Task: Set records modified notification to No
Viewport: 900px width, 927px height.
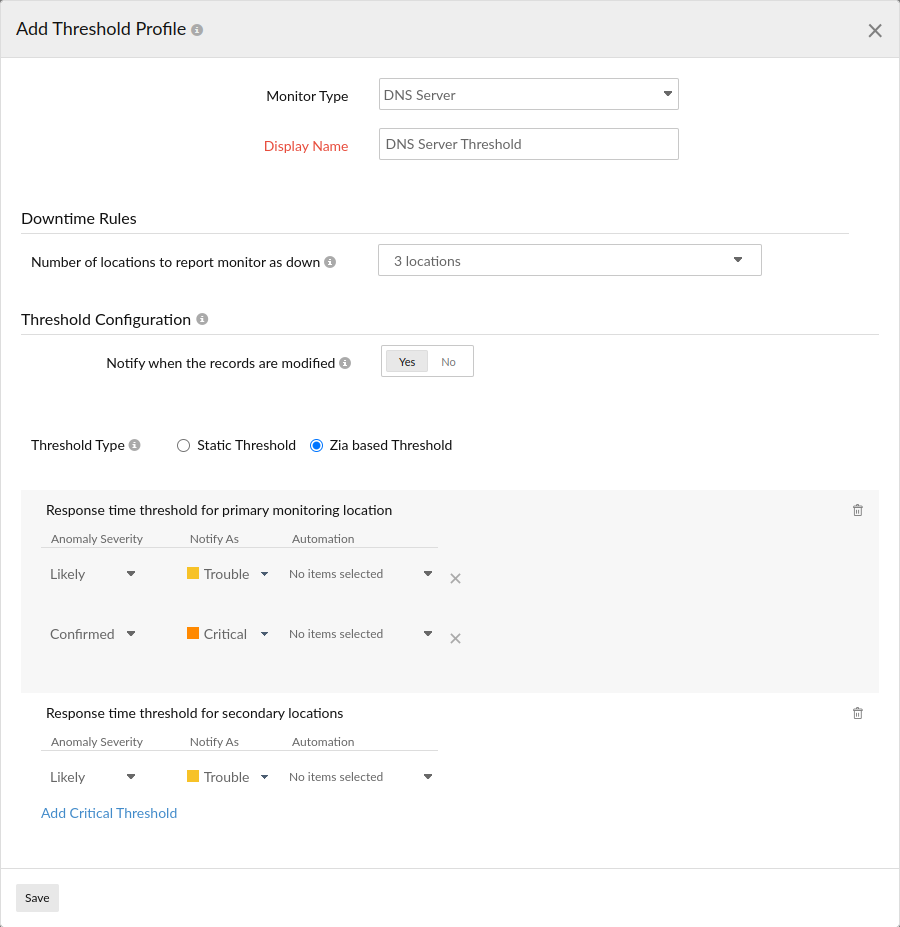Action: click(x=448, y=362)
